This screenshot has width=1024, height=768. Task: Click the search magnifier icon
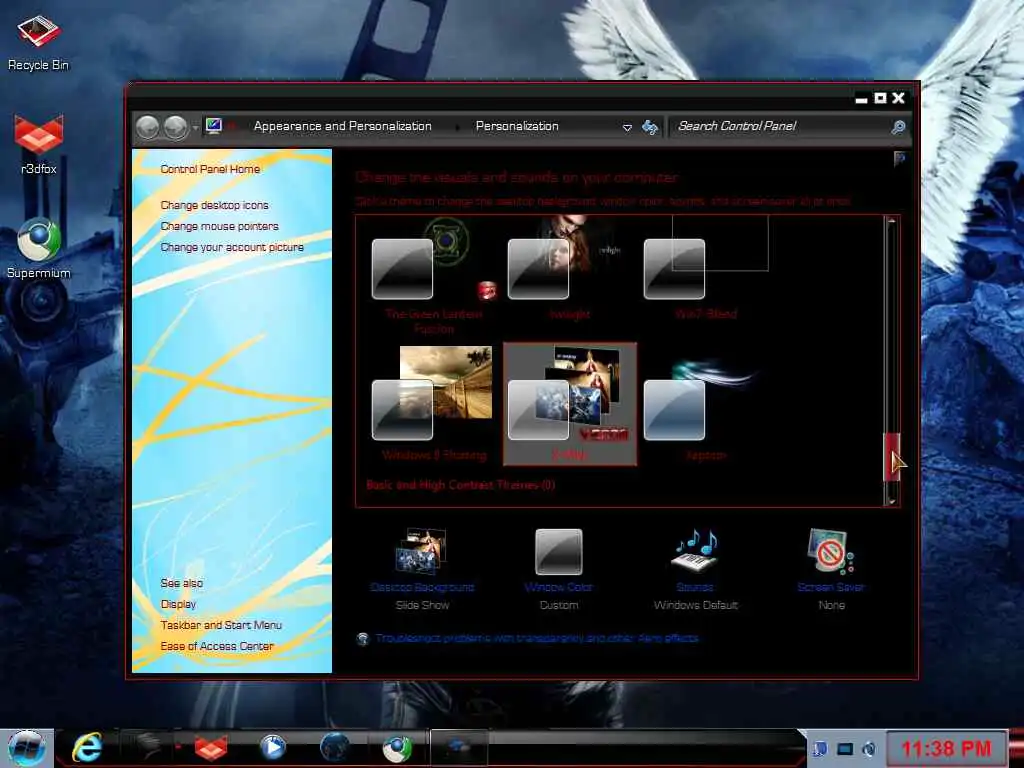[899, 127]
